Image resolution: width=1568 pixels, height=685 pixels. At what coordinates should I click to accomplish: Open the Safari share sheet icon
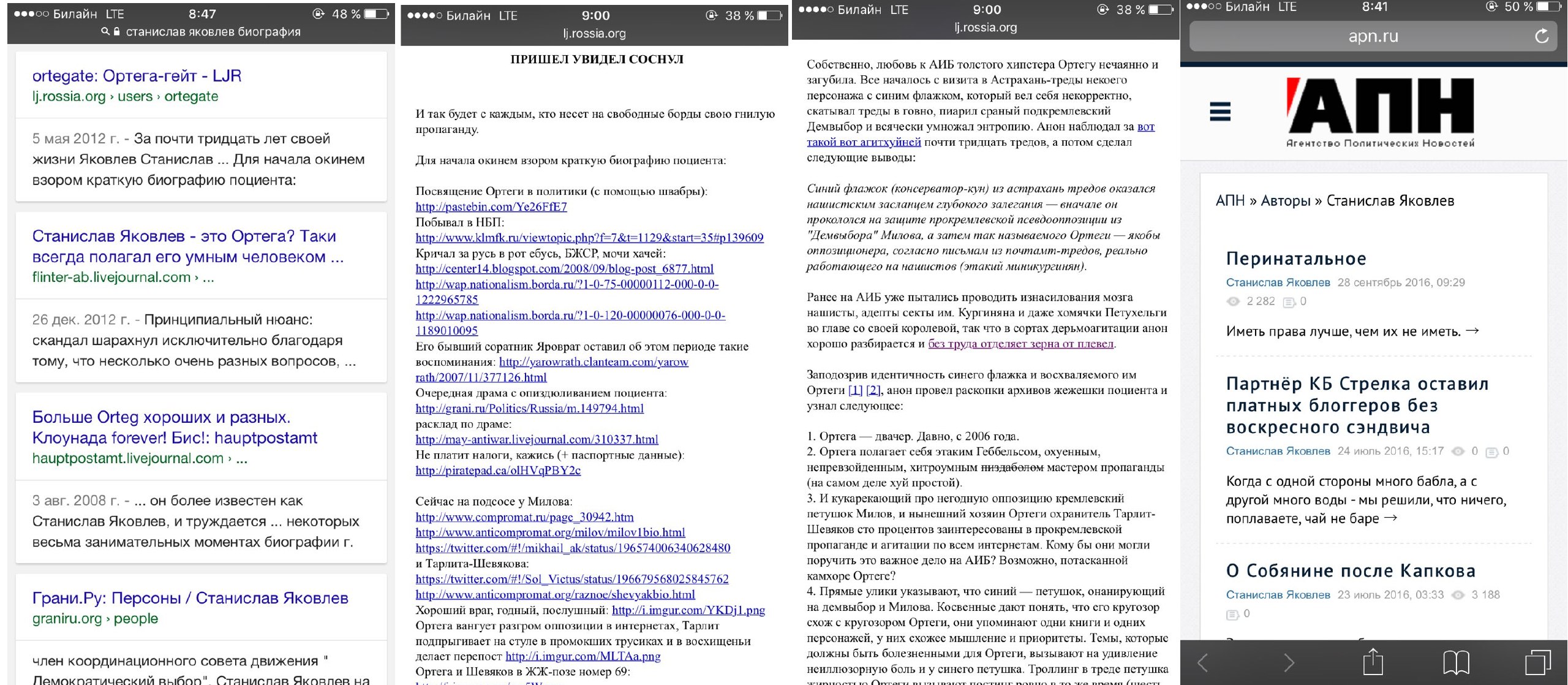point(1373,661)
